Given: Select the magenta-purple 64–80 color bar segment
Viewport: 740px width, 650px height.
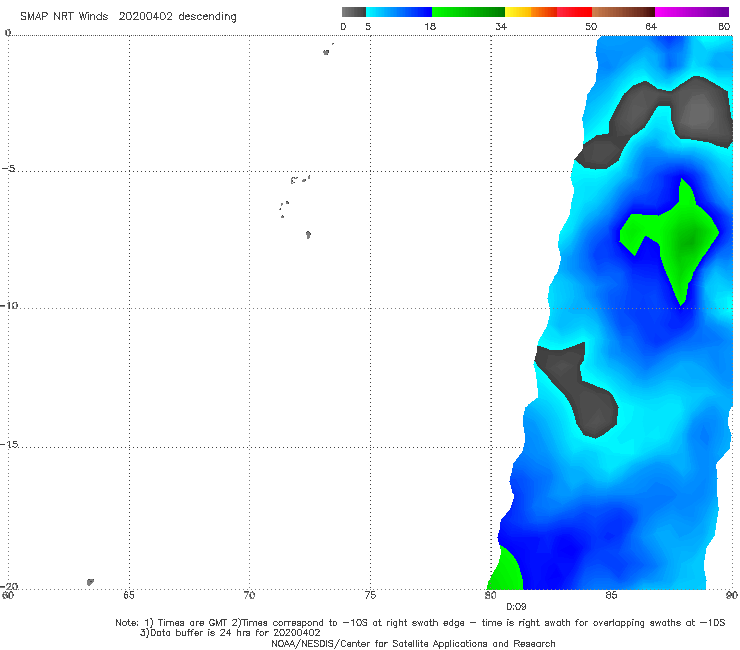Looking at the screenshot, I should pos(692,12).
